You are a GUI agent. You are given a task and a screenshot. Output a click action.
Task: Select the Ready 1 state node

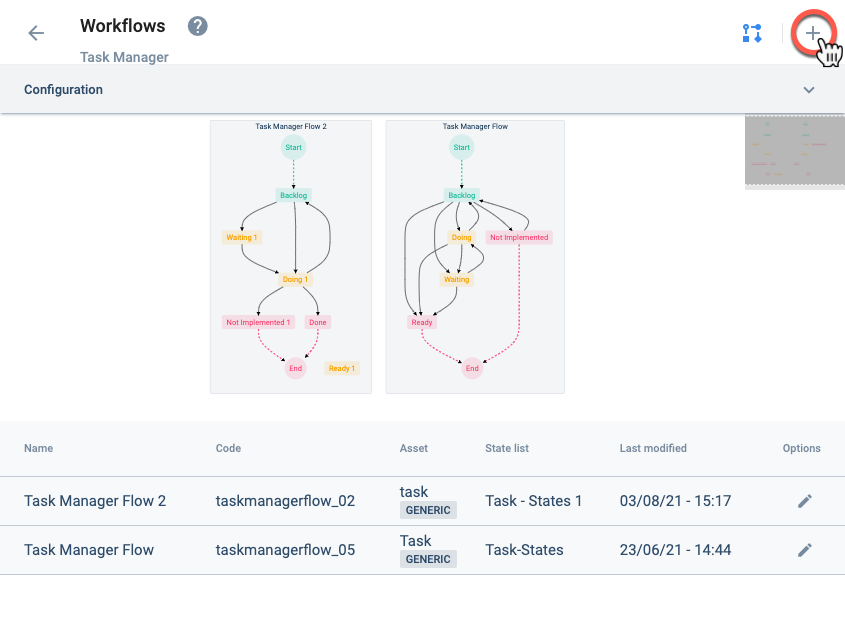(x=342, y=369)
